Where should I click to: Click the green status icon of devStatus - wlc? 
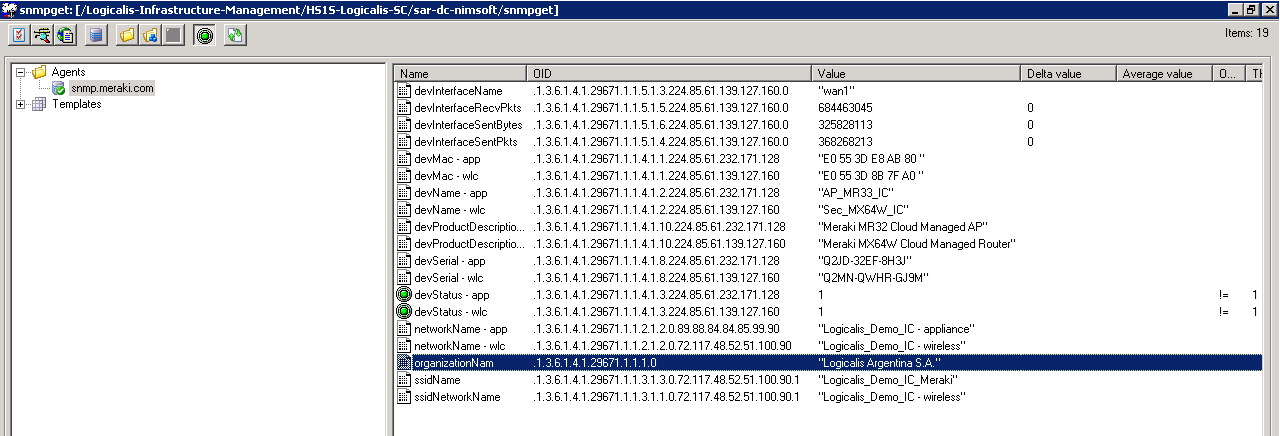click(404, 312)
